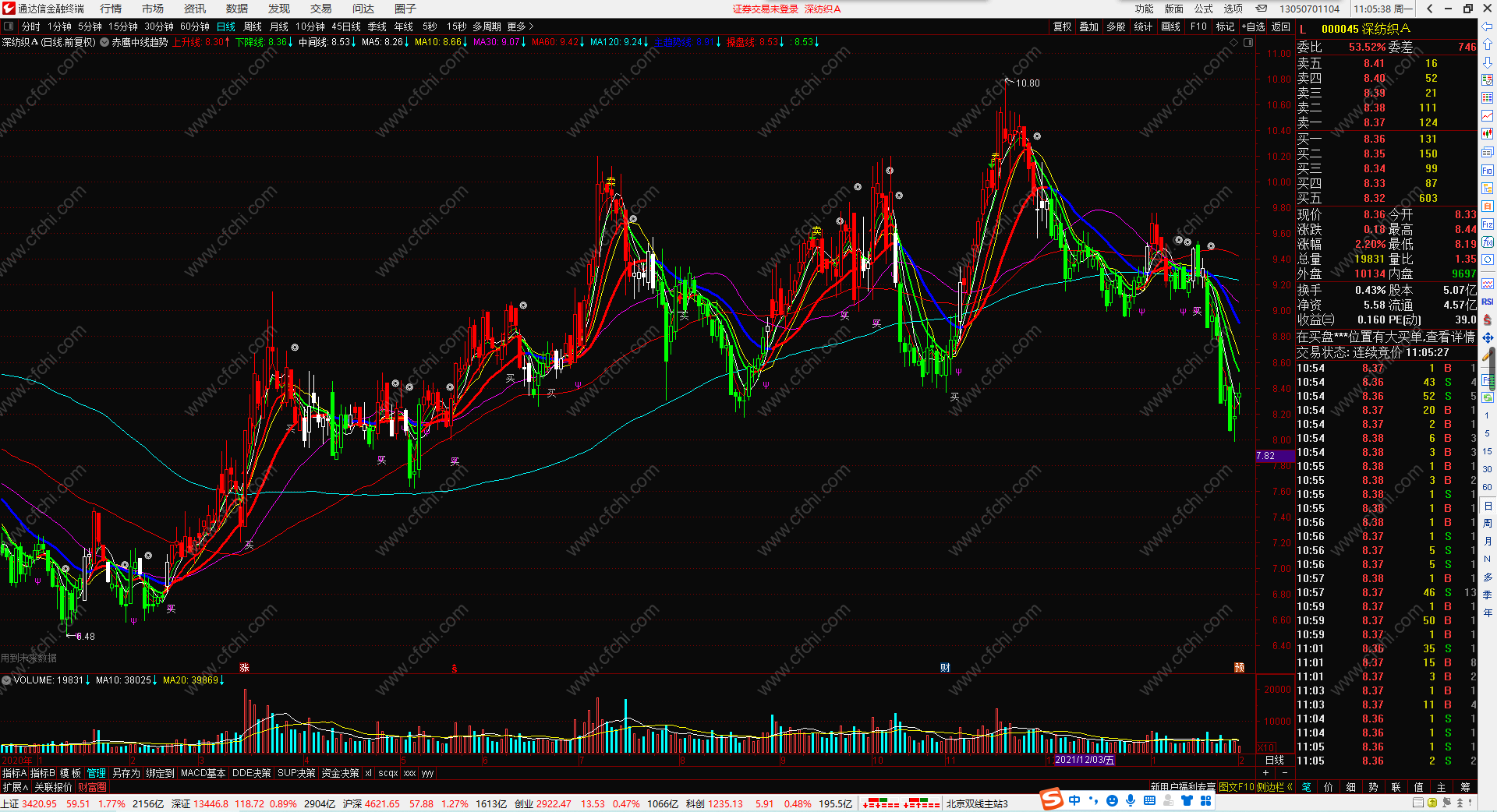This screenshot has width=1497, height=812.
Task: Click the blue four-arrow move icon
Action: coord(1488,337)
